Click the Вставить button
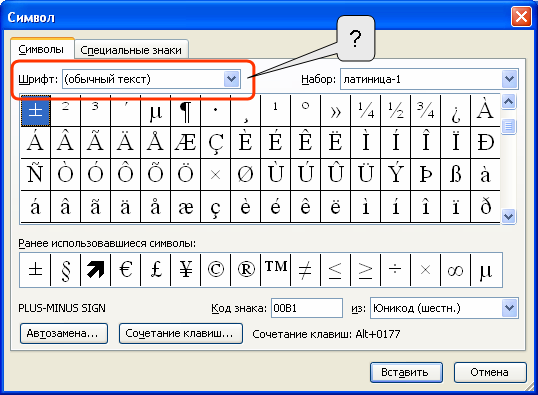Viewport: 538px width, 395px height. point(406,372)
